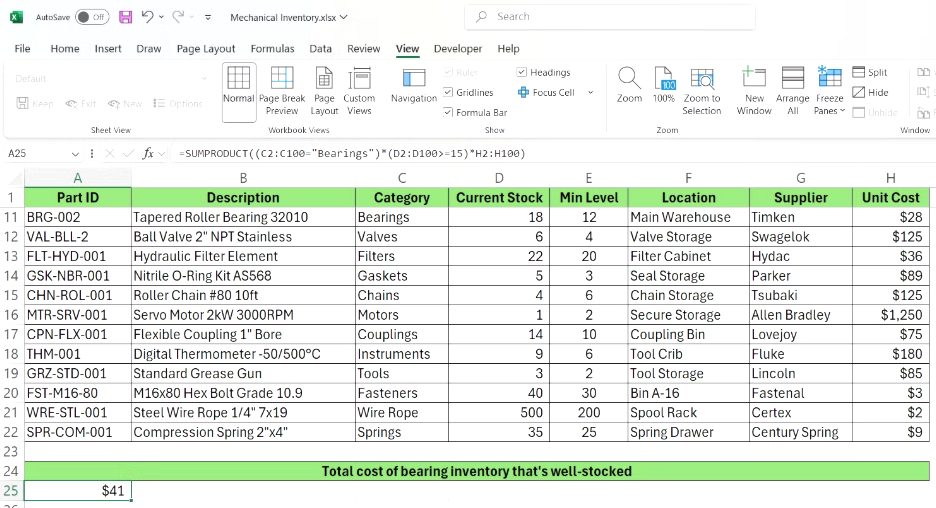Viewport: 936px width, 508px height.
Task: Select the Swagelok supplier cell
Action: (x=800, y=237)
